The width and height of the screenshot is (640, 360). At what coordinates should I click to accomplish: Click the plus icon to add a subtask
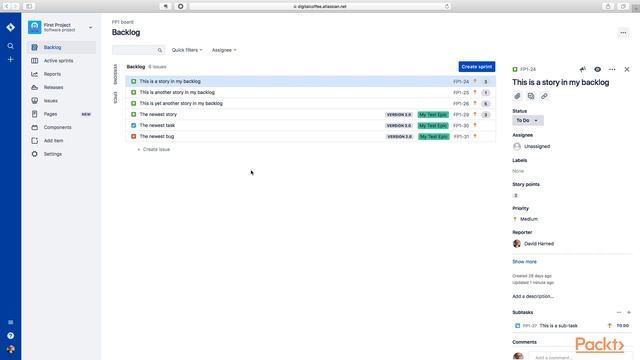(x=629, y=312)
